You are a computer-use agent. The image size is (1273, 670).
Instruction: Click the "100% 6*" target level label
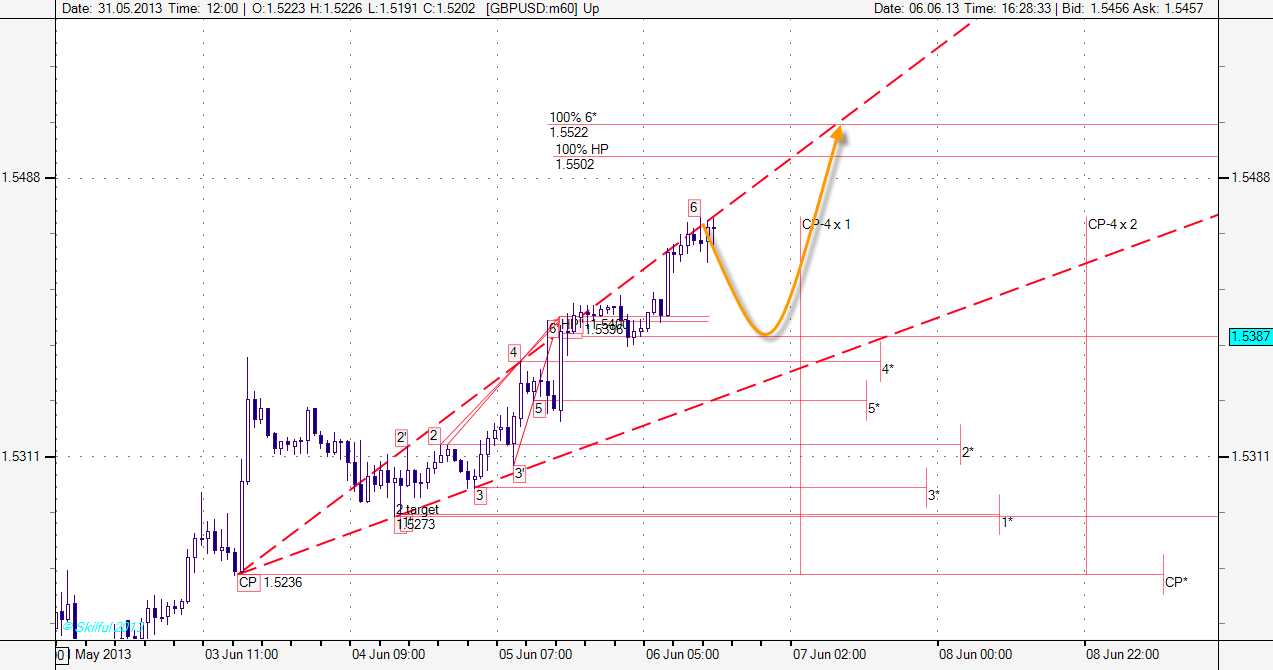pyautogui.click(x=573, y=118)
